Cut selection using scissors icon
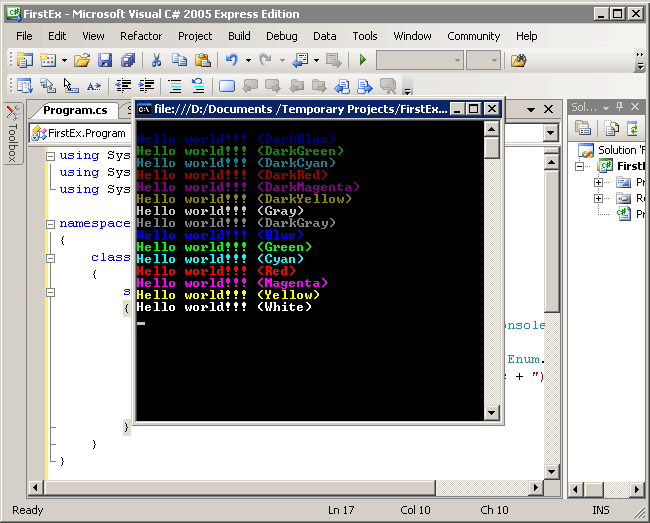 (156, 61)
